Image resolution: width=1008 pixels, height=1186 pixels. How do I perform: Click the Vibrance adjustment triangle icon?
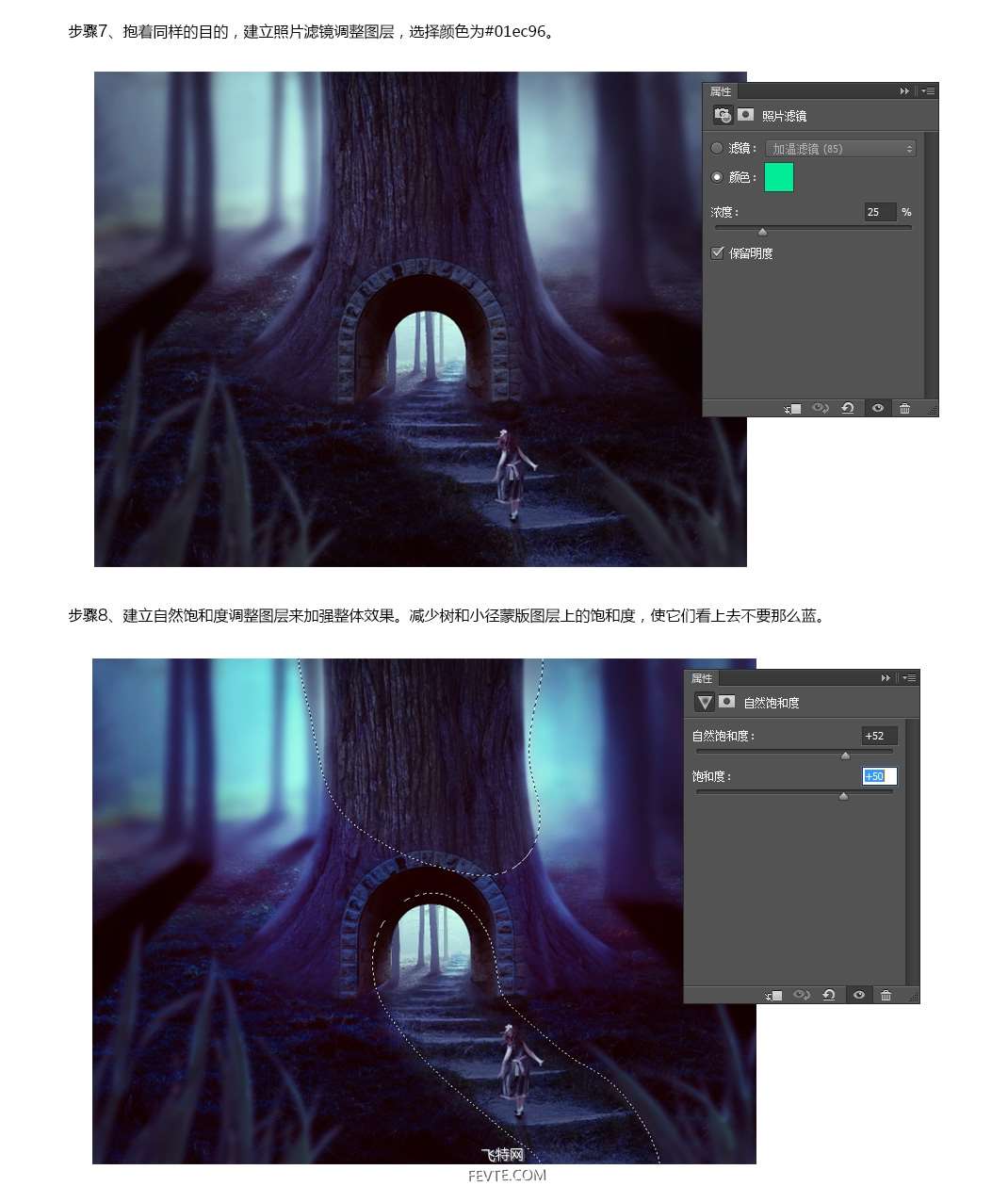704,702
